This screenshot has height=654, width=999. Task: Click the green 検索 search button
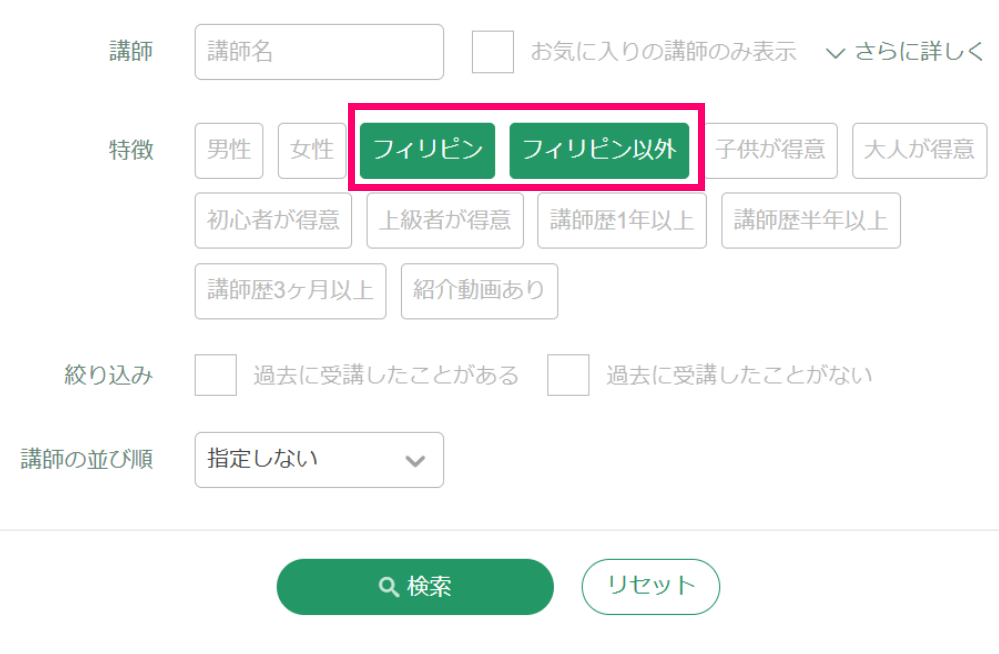pyautogui.click(x=415, y=587)
